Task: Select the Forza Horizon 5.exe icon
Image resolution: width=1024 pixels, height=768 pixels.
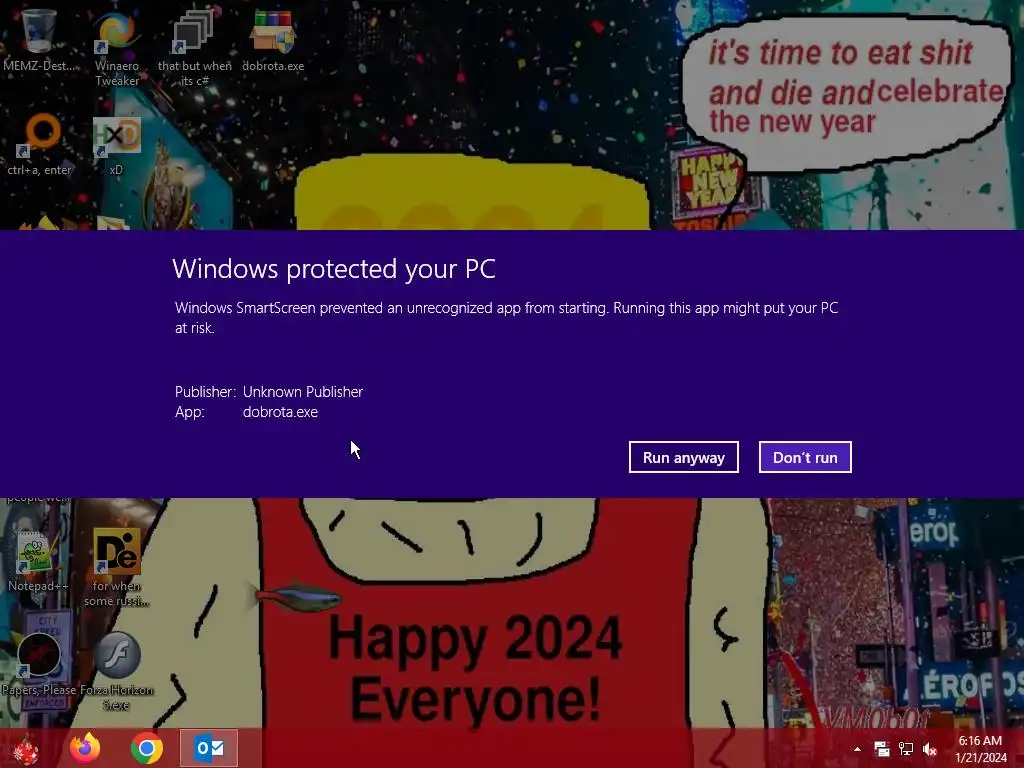Action: pos(116,671)
